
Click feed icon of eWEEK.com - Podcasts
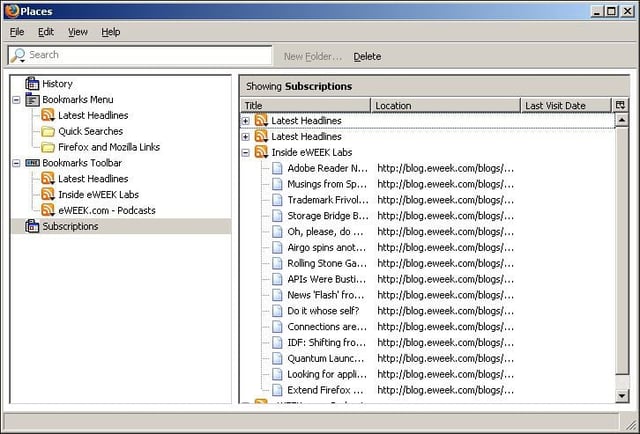click(x=48, y=210)
